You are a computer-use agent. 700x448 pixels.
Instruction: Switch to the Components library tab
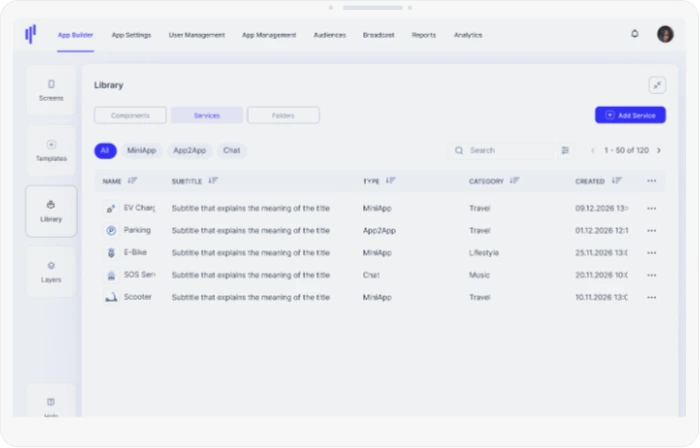(130, 115)
